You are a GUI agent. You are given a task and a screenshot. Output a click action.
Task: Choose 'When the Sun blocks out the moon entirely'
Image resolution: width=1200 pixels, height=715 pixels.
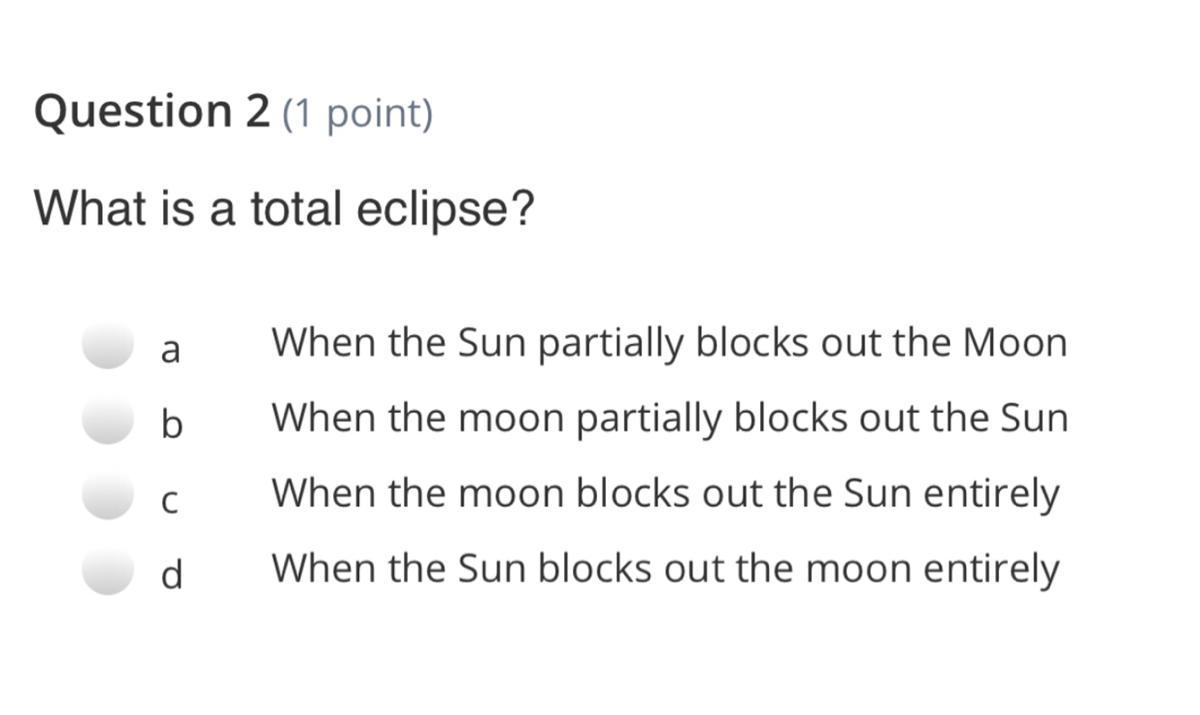pos(665,569)
